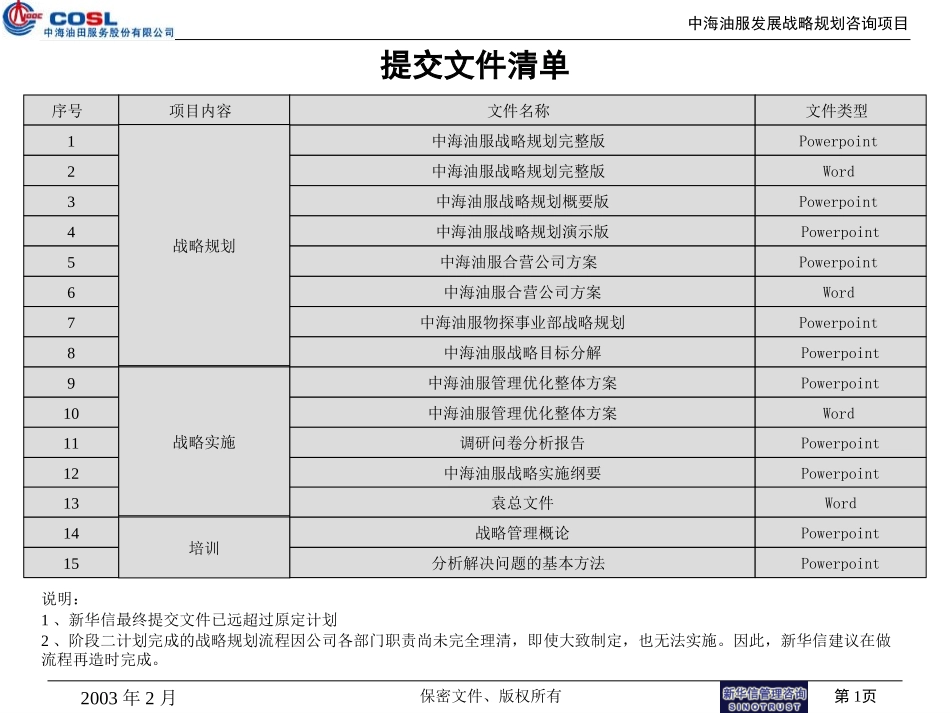
Task: Click file name 战略管理概论
Action: point(522,533)
